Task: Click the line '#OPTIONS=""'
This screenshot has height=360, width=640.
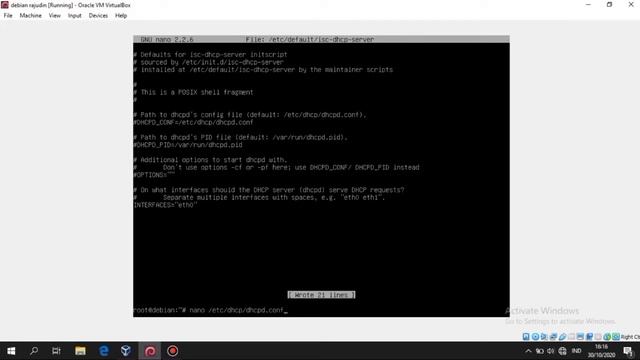Action: click(154, 175)
